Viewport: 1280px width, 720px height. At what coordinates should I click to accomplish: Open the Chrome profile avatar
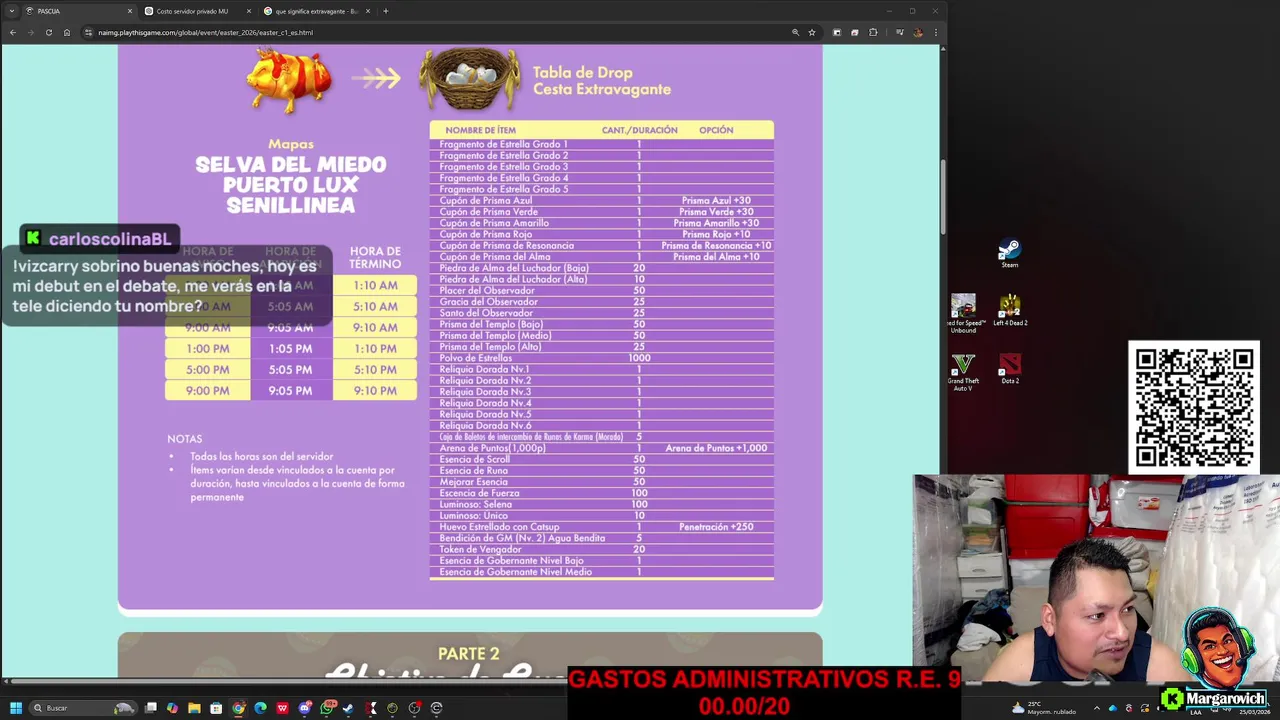pyautogui.click(x=918, y=32)
